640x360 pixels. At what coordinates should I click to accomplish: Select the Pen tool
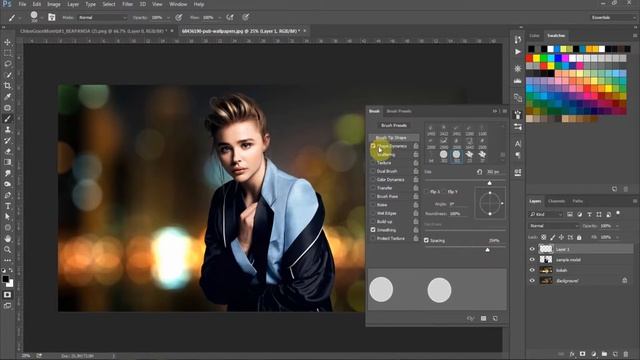pos(7,195)
